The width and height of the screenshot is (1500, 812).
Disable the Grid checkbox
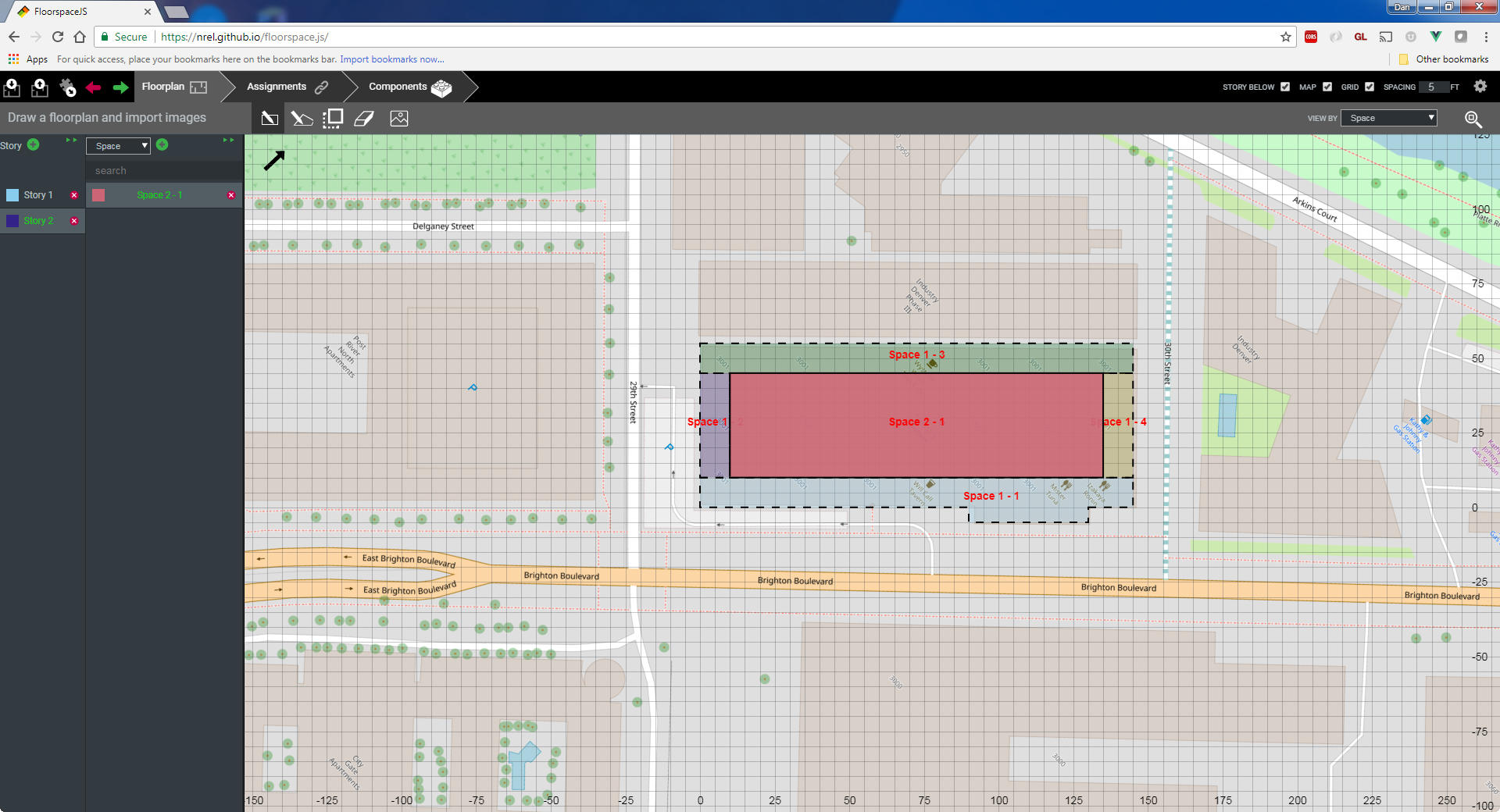(x=1370, y=87)
